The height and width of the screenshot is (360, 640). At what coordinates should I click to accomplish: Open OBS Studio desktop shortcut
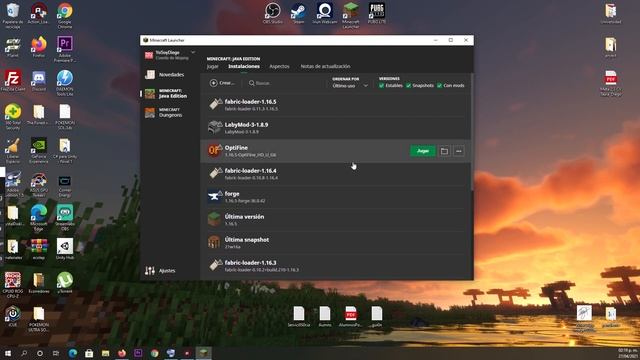coord(273,13)
